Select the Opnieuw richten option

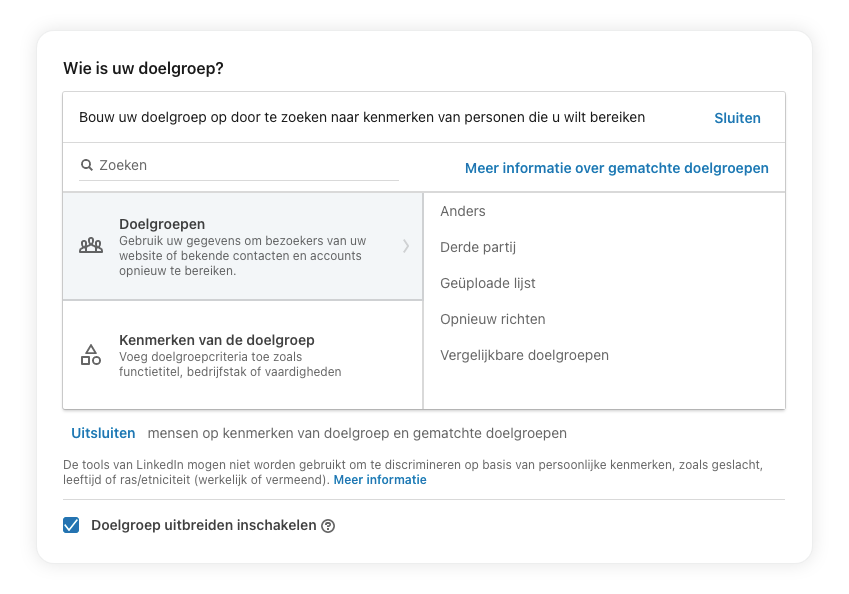point(493,319)
